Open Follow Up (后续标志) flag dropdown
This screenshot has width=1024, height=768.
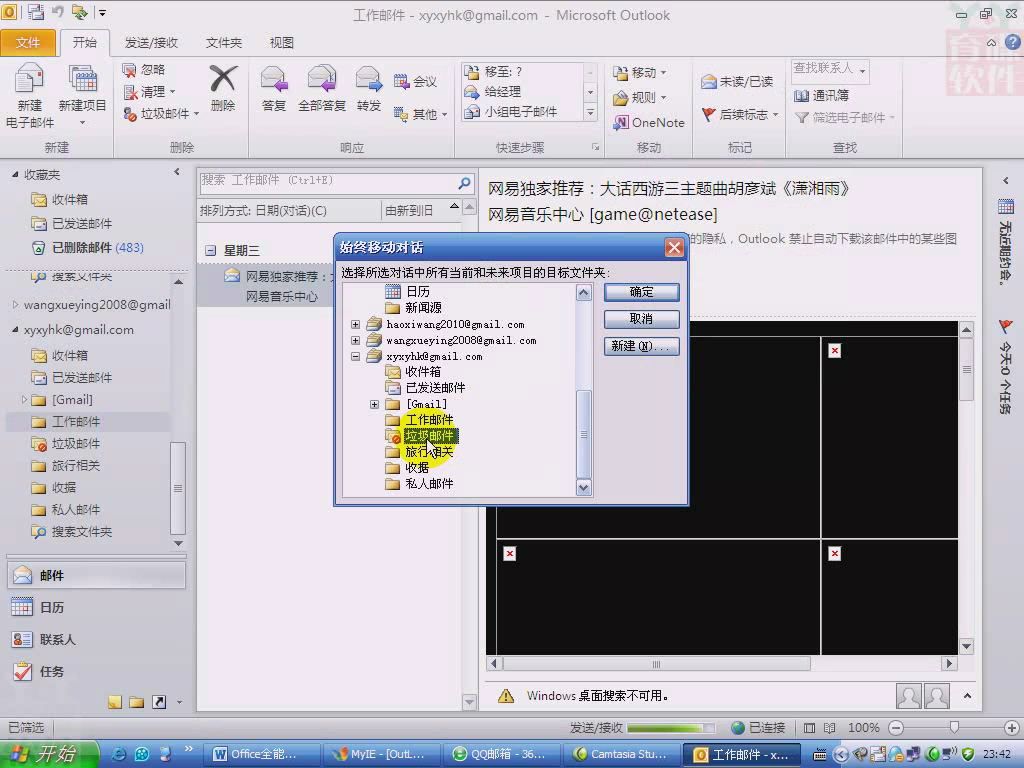[740, 114]
